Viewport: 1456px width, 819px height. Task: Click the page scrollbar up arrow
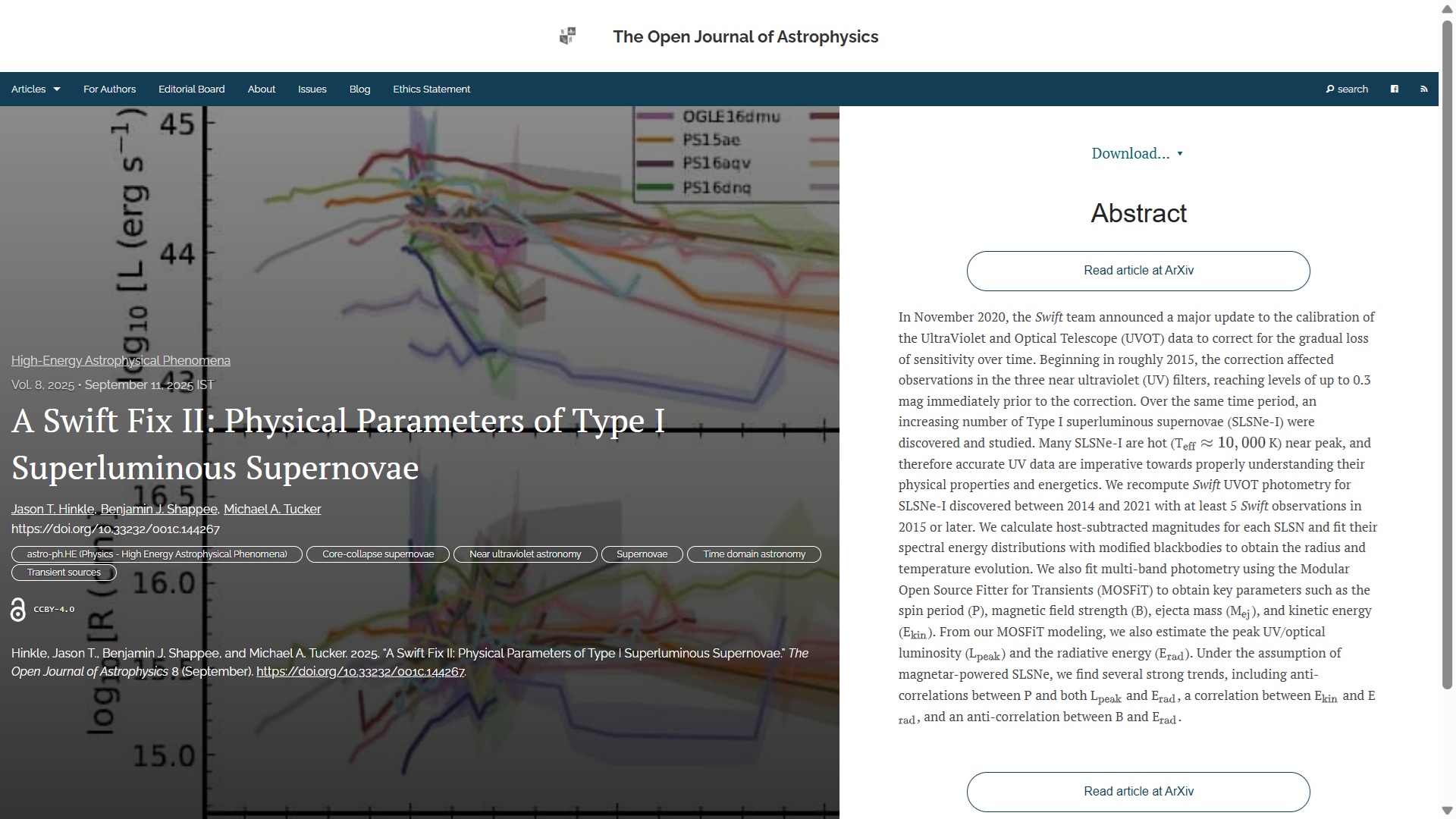tap(1447, 8)
